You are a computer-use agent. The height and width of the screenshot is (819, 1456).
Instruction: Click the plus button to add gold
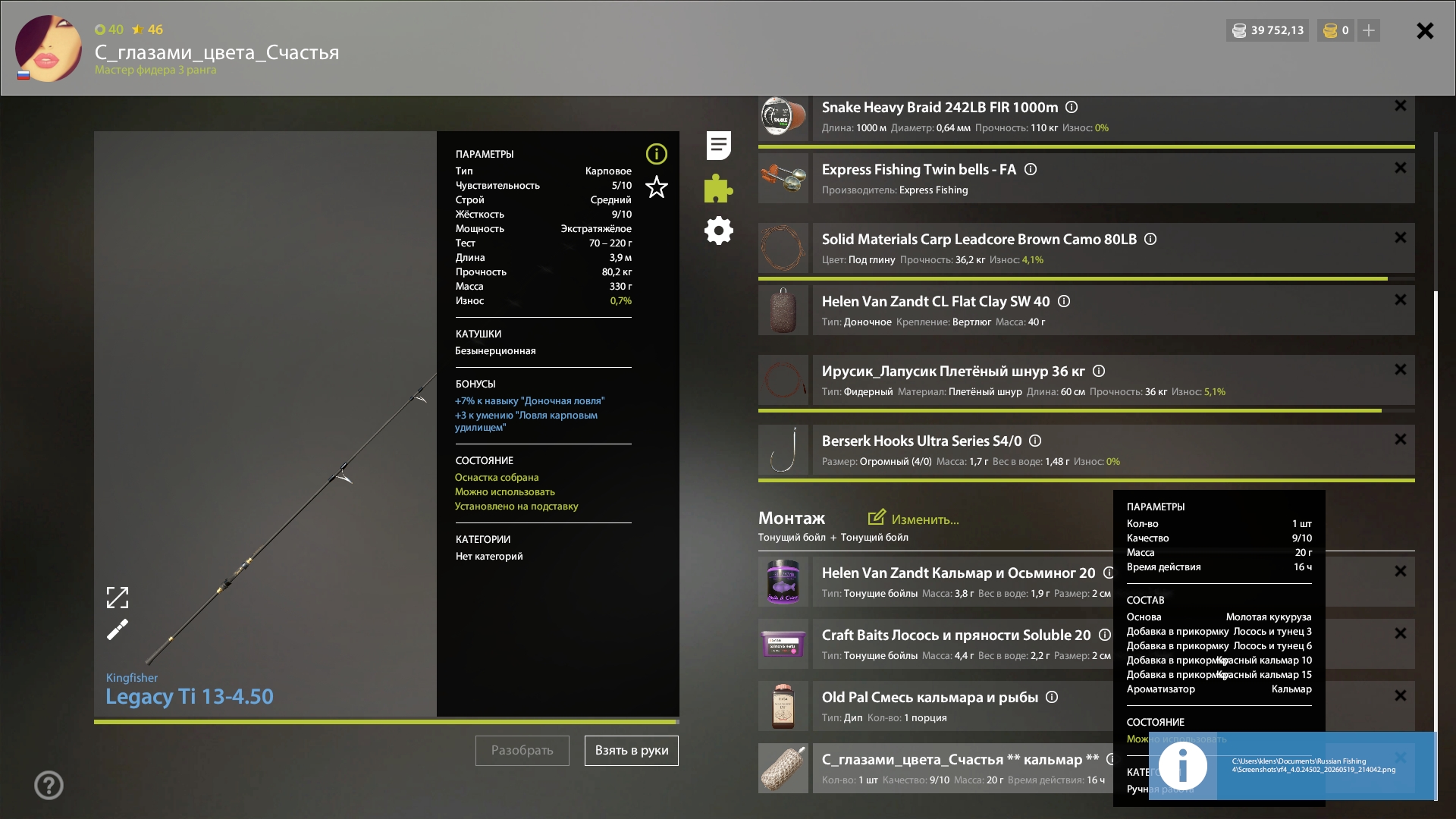point(1369,30)
